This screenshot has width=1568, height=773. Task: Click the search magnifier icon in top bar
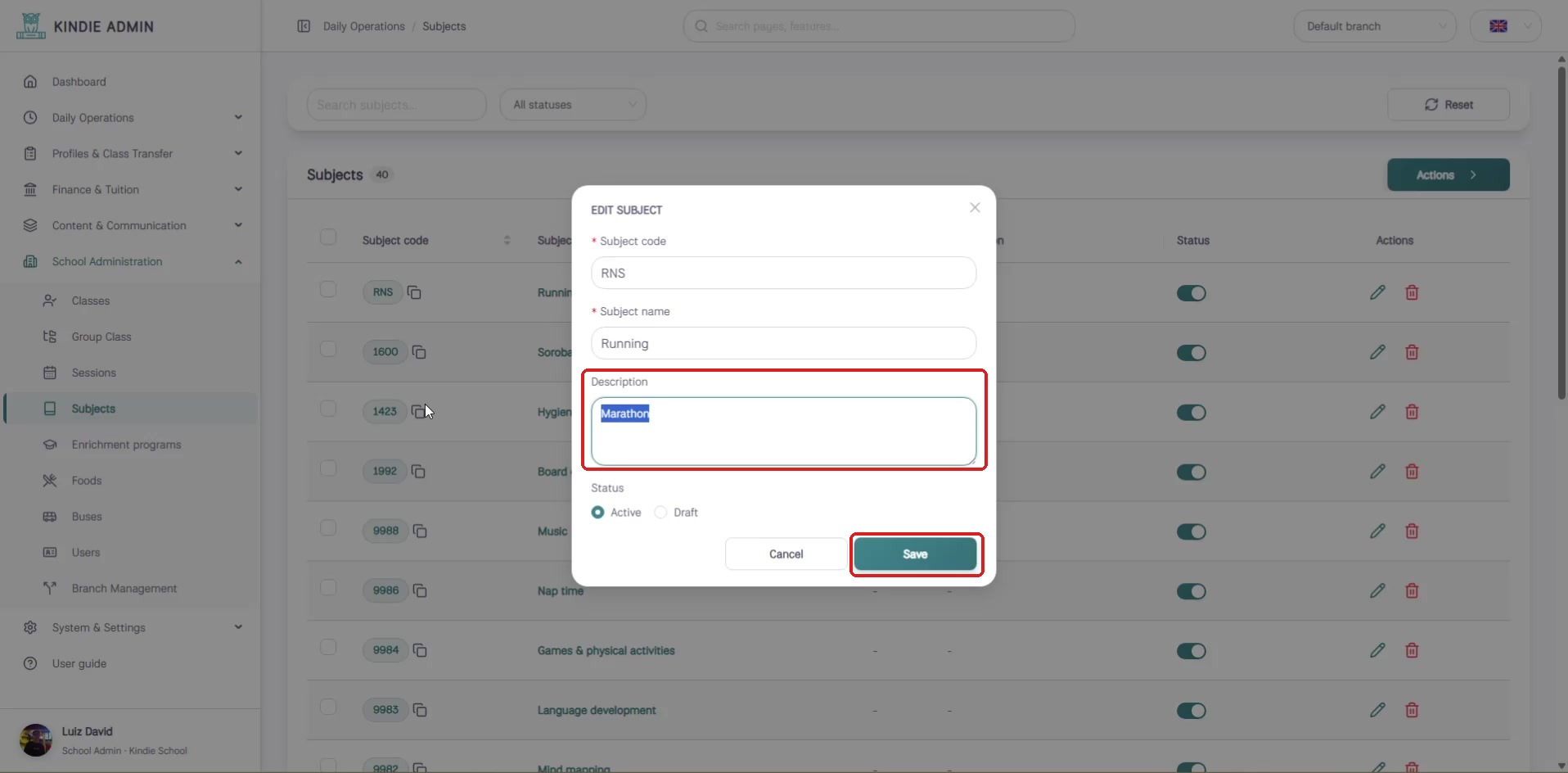701,26
